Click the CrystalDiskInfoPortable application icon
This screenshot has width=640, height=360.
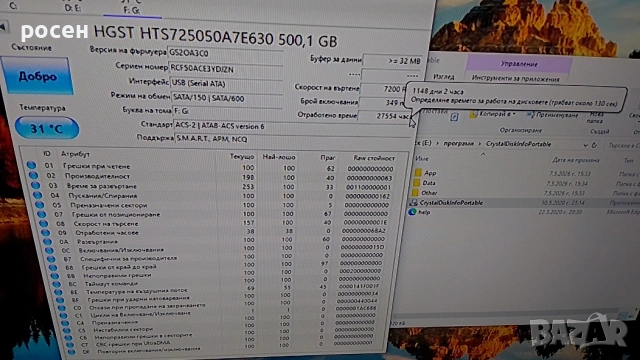click(x=413, y=202)
